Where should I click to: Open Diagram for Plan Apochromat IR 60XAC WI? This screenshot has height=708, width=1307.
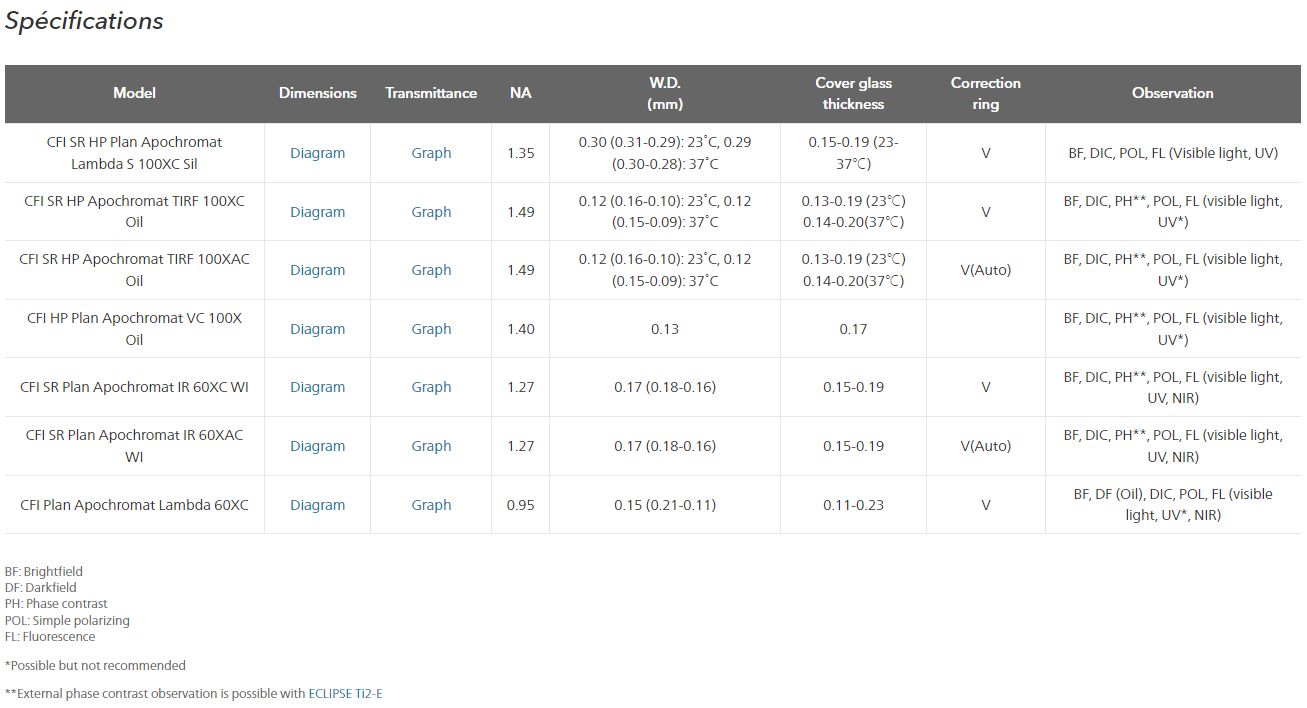[x=317, y=446]
